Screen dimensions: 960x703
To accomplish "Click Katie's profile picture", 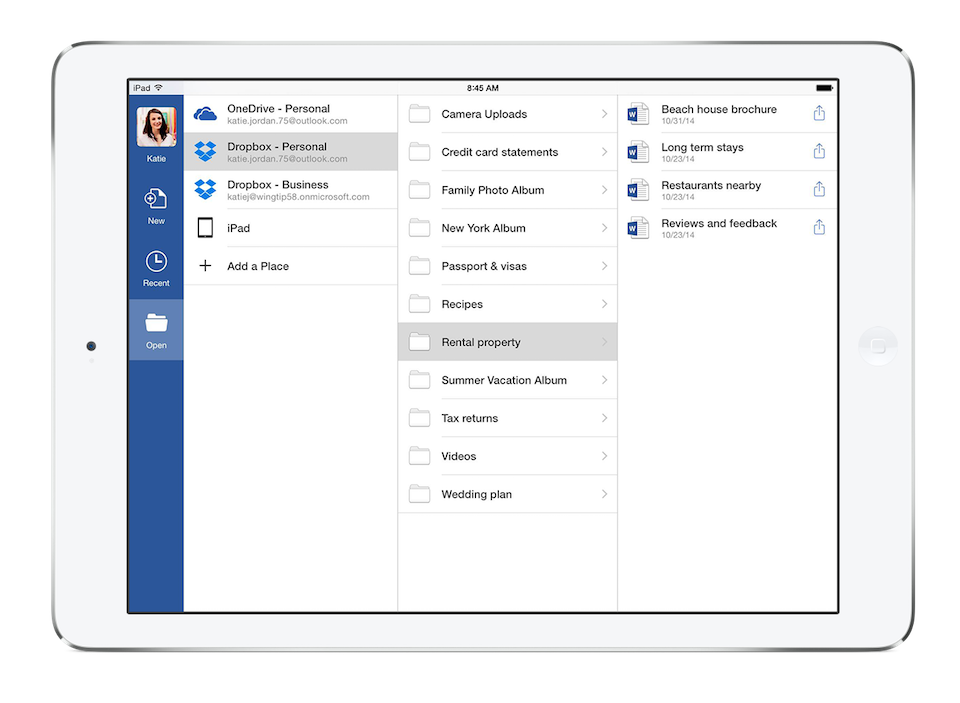I will coord(156,126).
